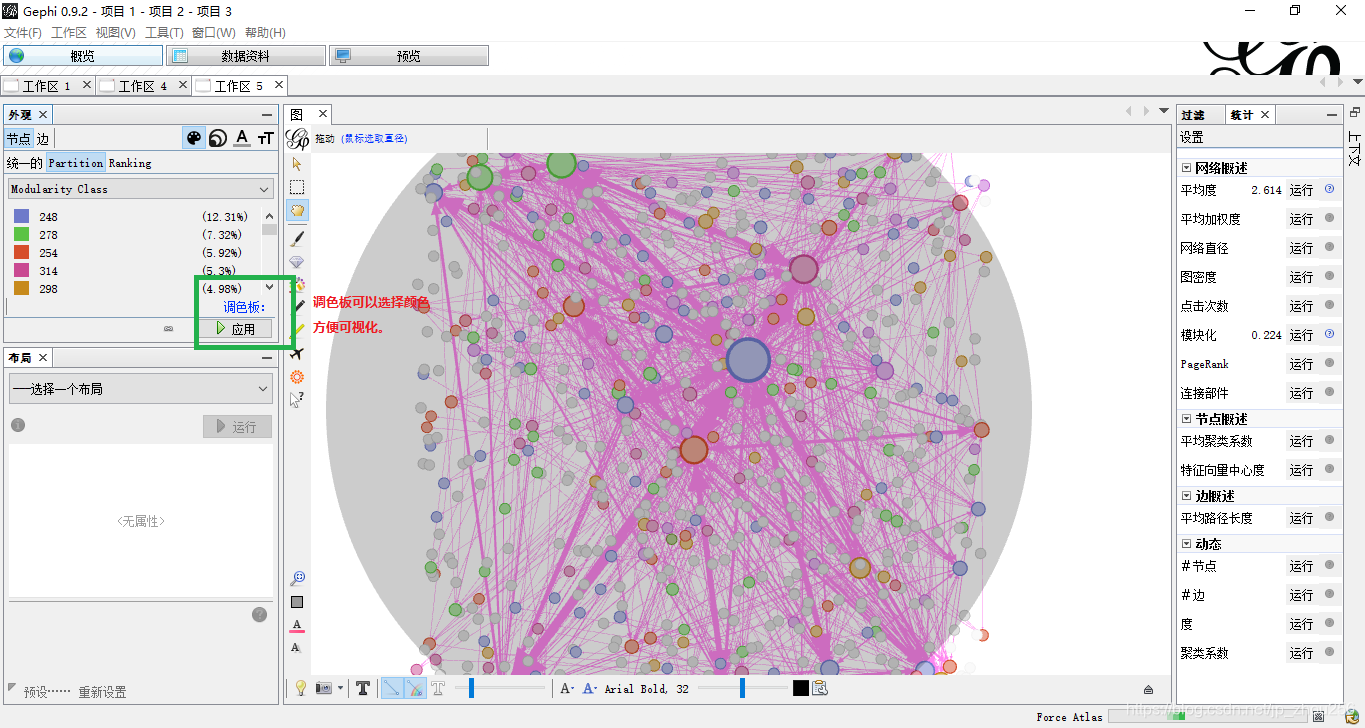Open the 选择一个布局 layout dropdown
Screen dimensions: 1365x728
click(140, 388)
